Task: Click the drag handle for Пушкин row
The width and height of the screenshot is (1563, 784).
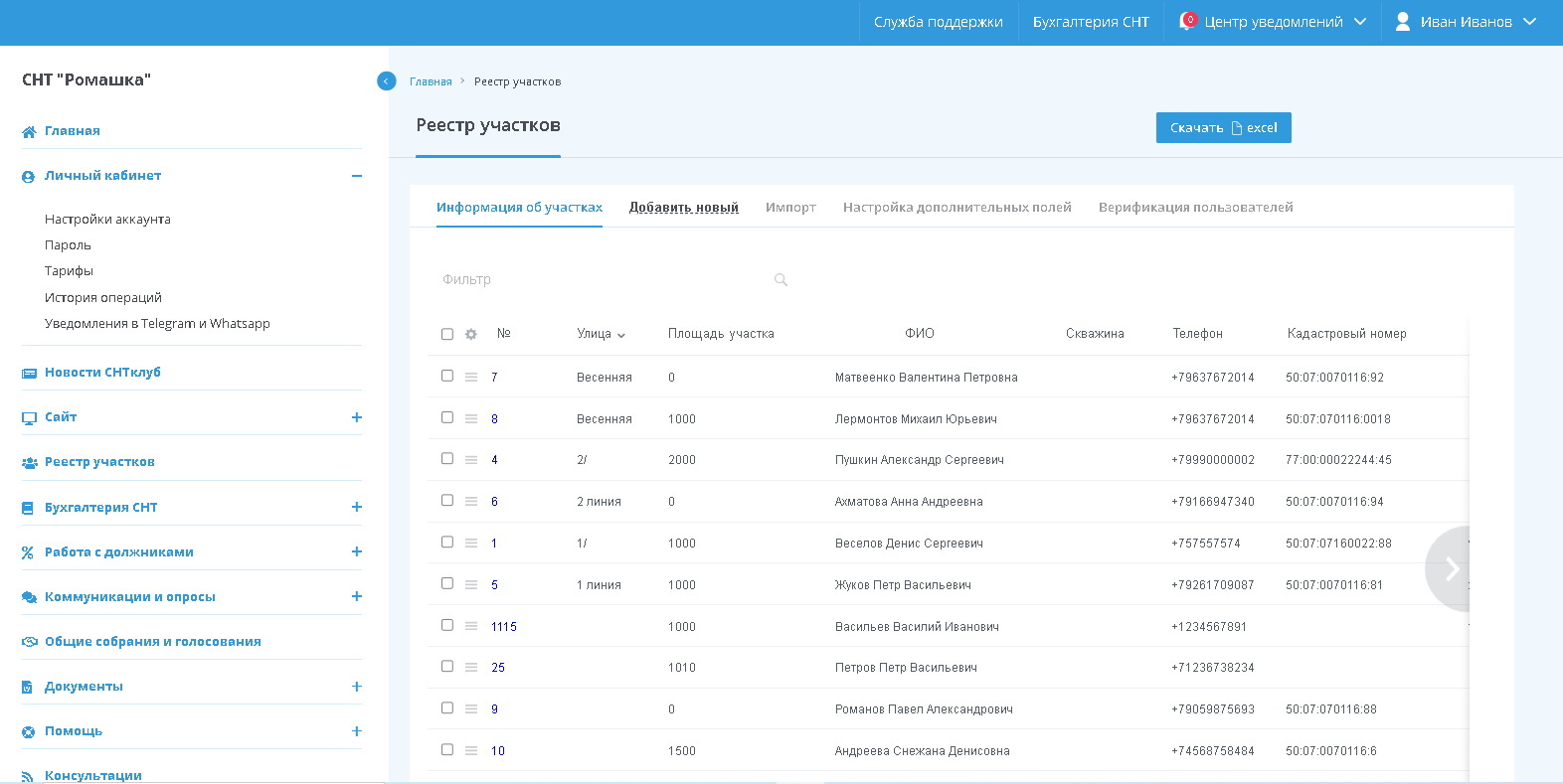Action: pyautogui.click(x=471, y=460)
